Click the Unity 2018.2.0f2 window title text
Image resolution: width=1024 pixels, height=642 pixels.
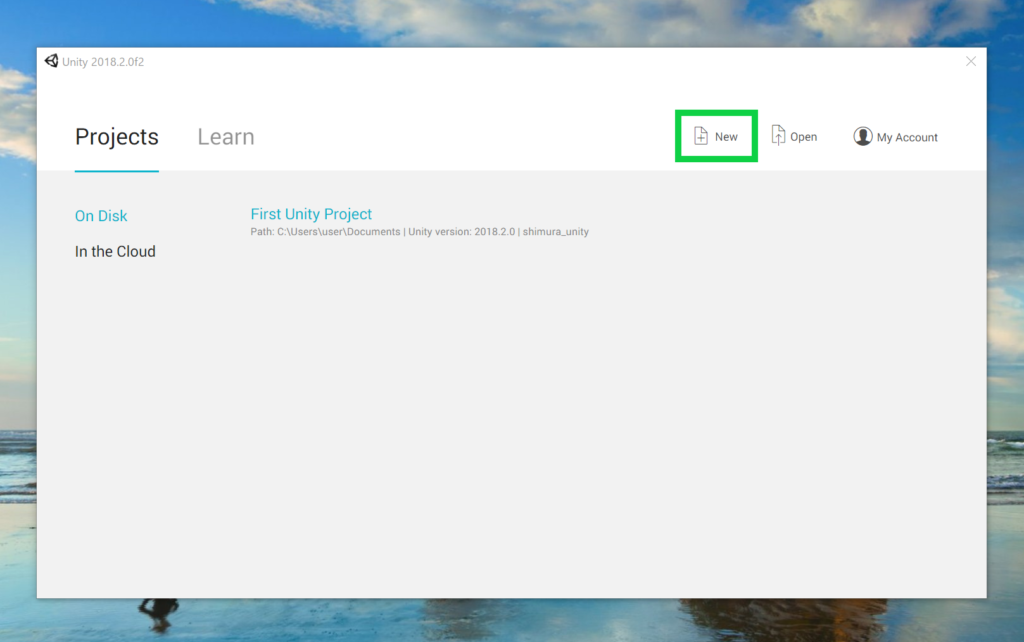103,62
